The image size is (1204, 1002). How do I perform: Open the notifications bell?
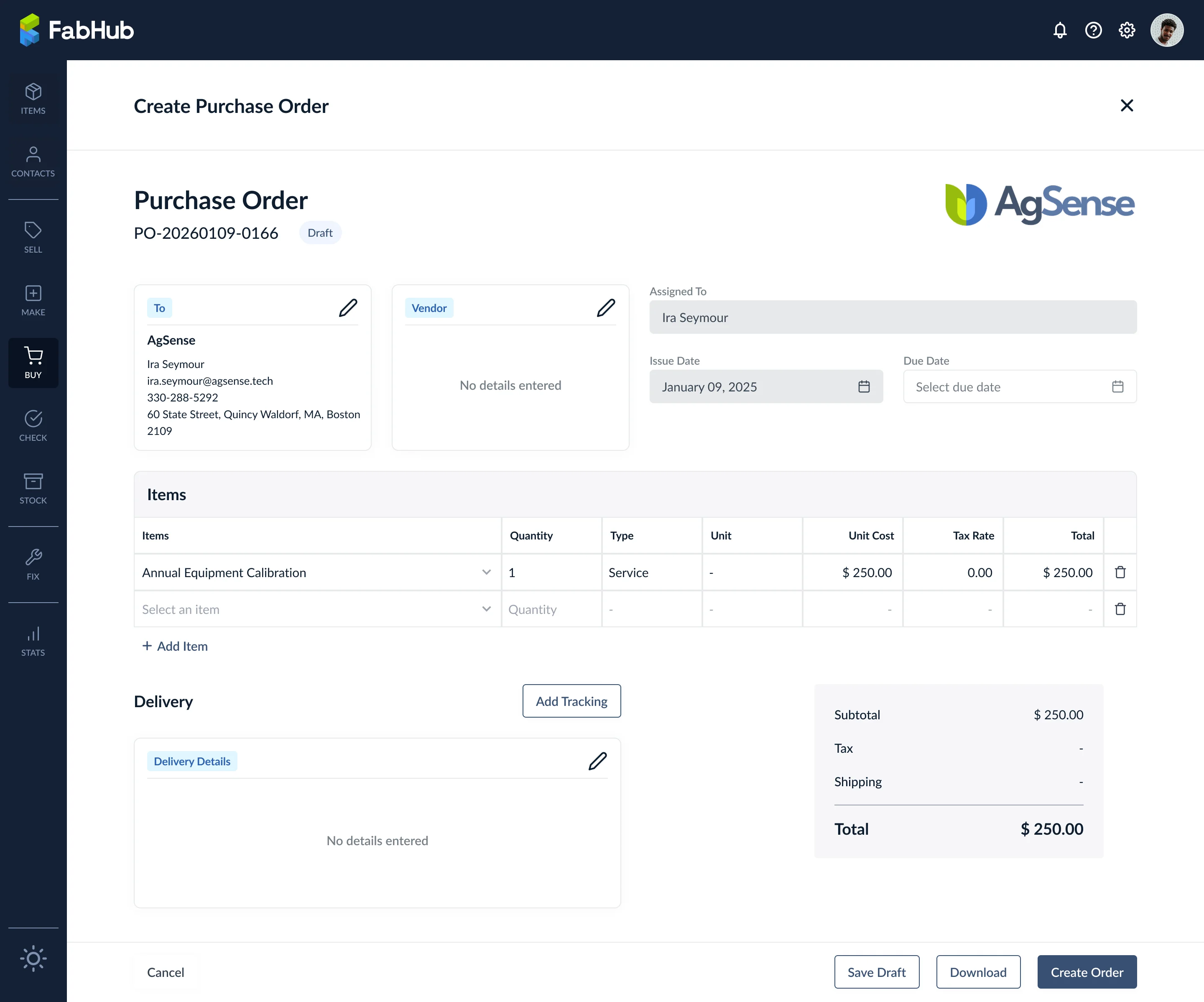tap(1059, 30)
